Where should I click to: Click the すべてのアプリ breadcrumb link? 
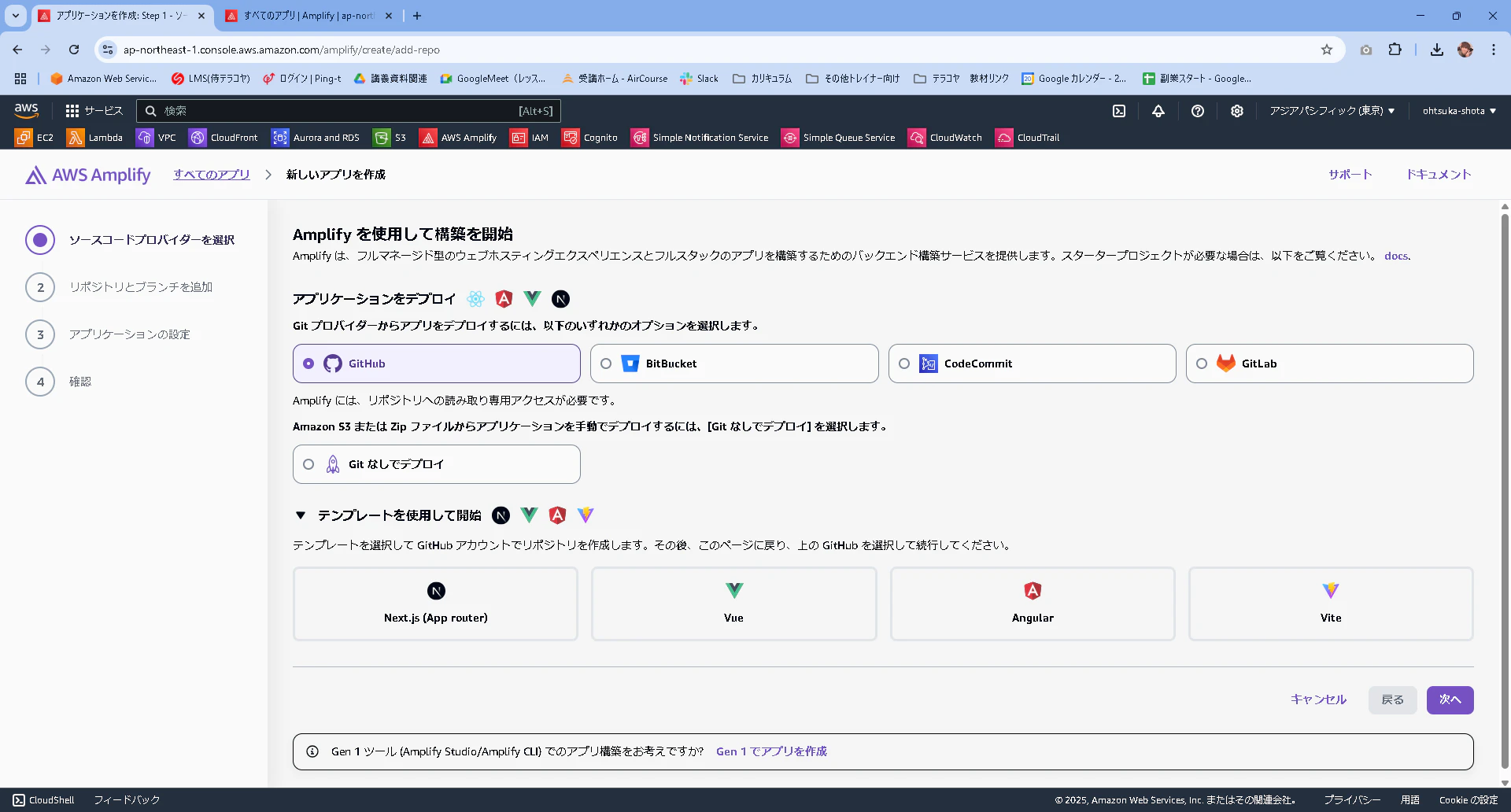click(x=212, y=175)
